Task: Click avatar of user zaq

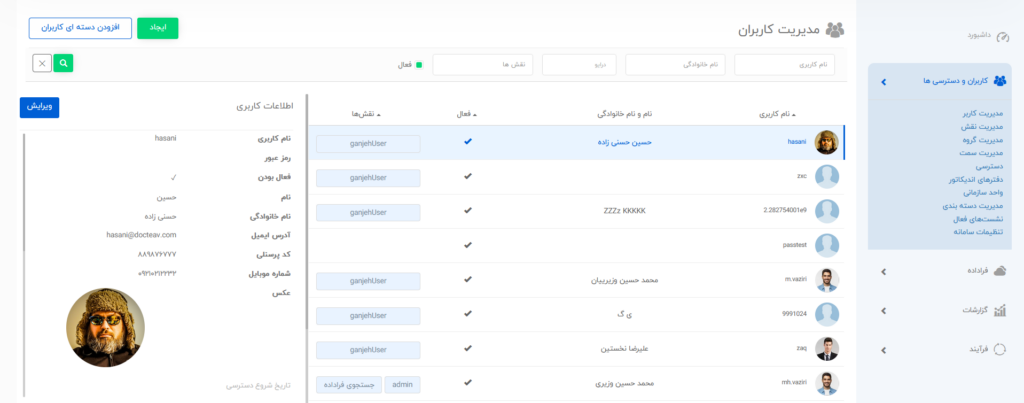Action: point(827,349)
